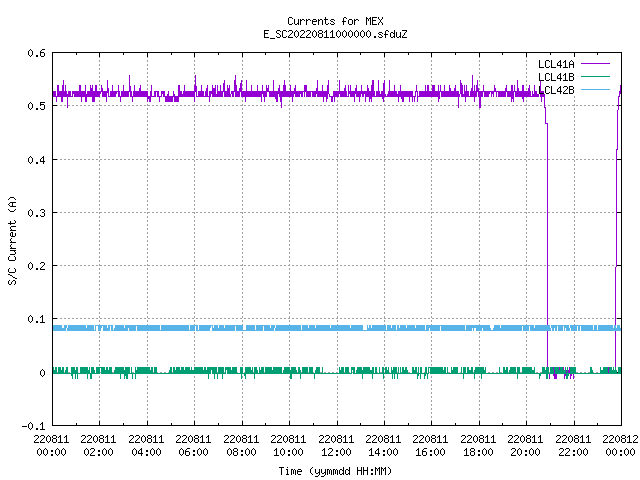The height and width of the screenshot is (480, 640).
Task: Click the x-axis tick 220811 12:00
Action: pos(336,445)
